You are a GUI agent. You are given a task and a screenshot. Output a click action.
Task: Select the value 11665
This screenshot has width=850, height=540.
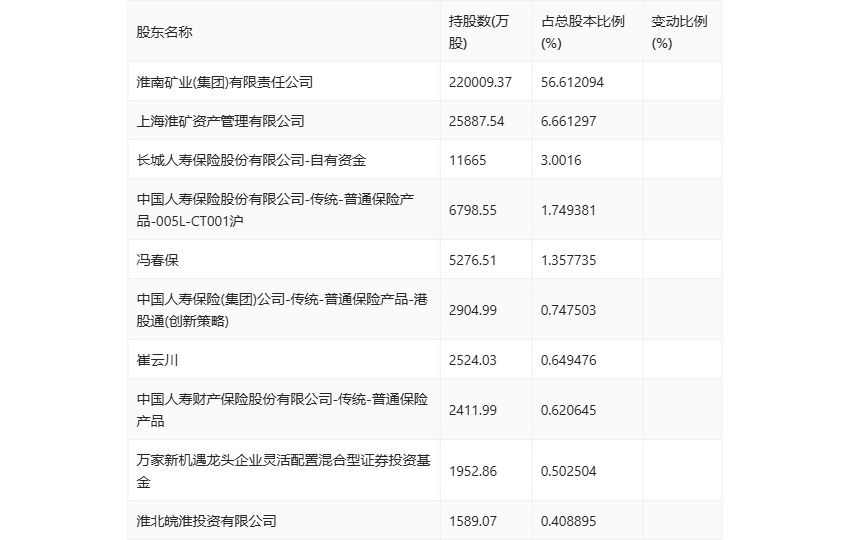[467, 160]
